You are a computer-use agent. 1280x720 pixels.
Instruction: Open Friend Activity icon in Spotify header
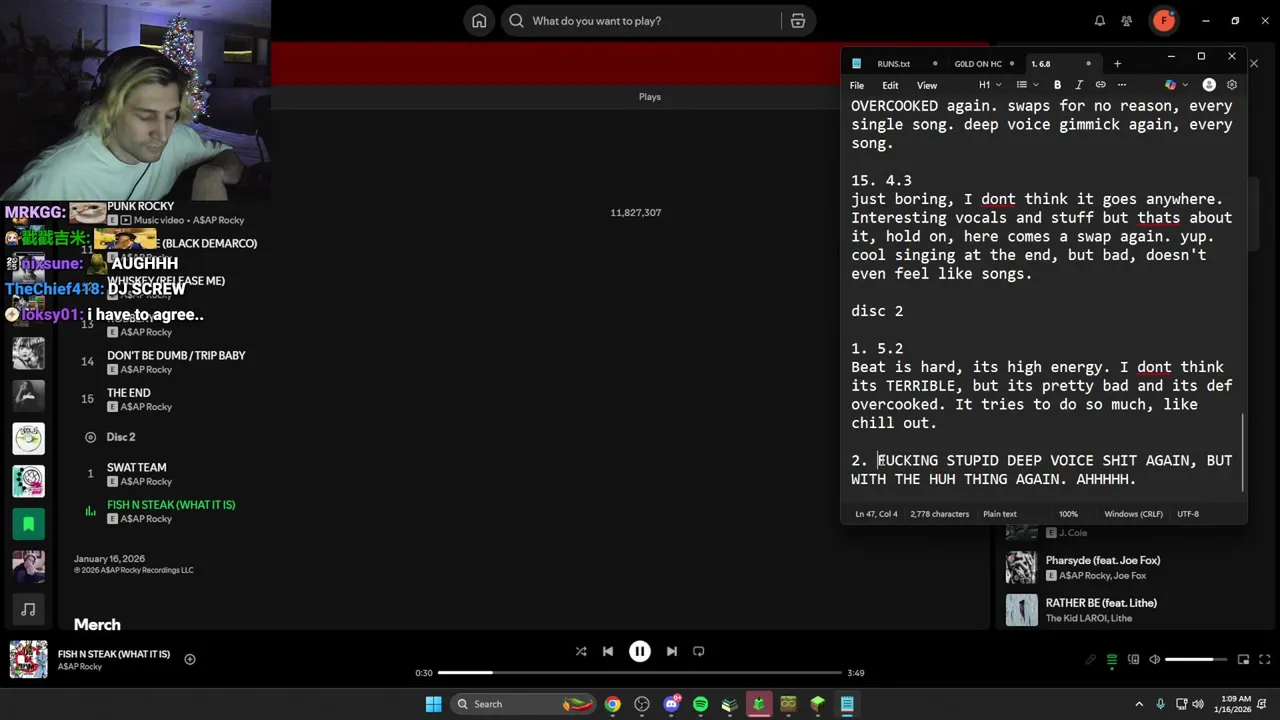click(x=1127, y=21)
